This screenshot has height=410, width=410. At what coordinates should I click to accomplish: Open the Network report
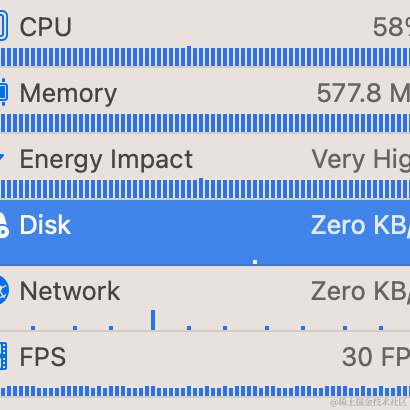click(x=205, y=298)
